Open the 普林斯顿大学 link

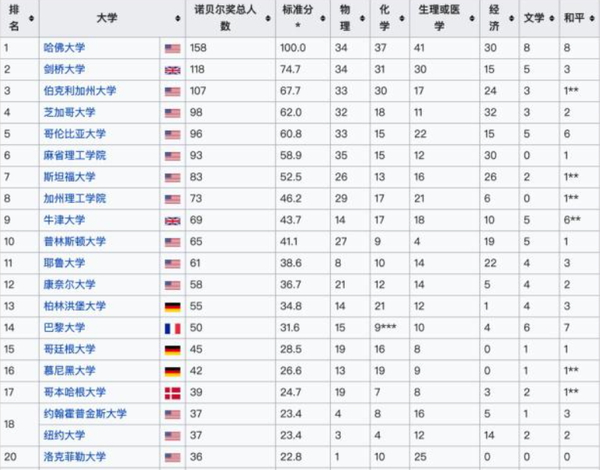coord(75,242)
